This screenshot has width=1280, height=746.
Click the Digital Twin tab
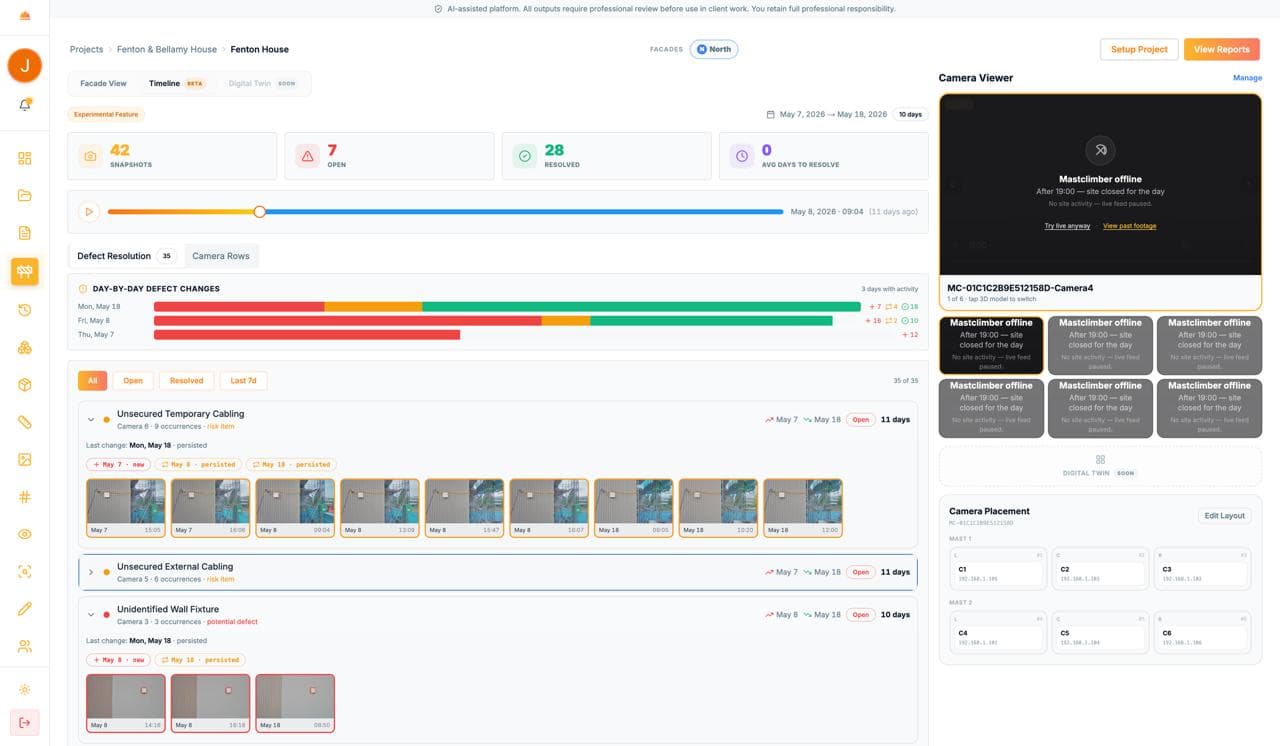pos(262,84)
